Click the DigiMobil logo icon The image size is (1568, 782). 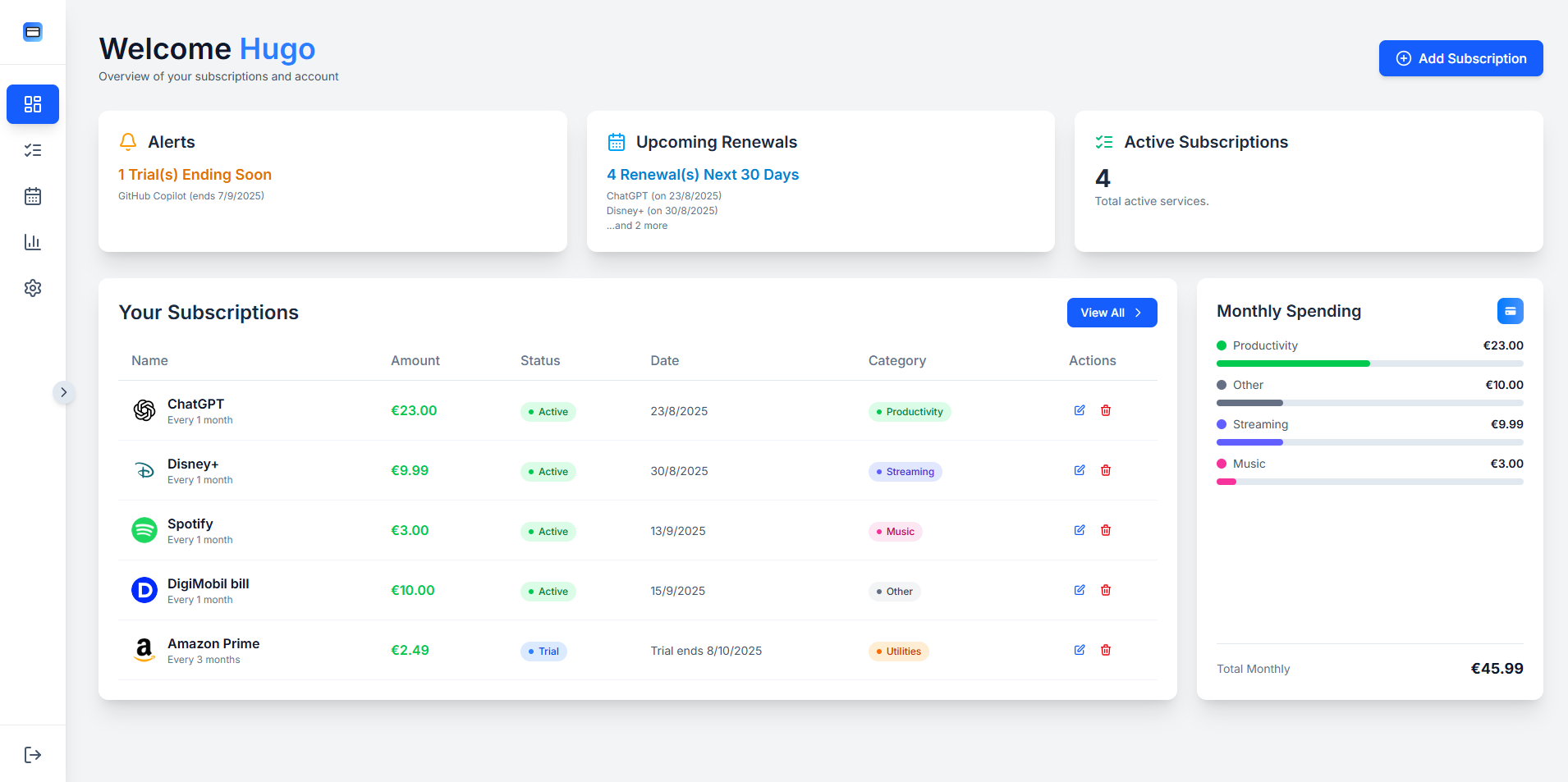(x=144, y=590)
